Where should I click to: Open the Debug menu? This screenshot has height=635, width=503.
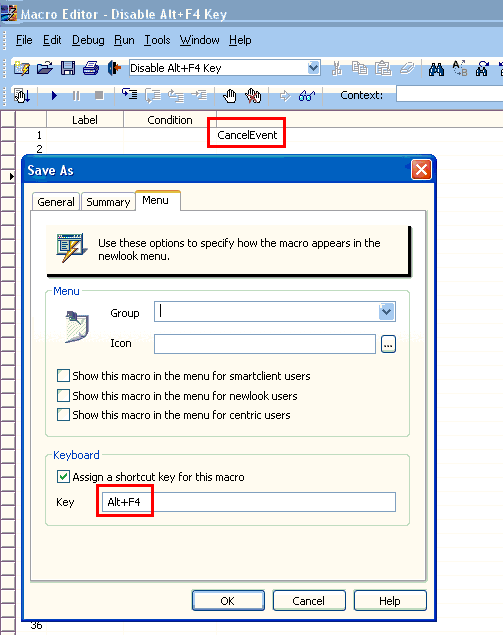(88, 40)
